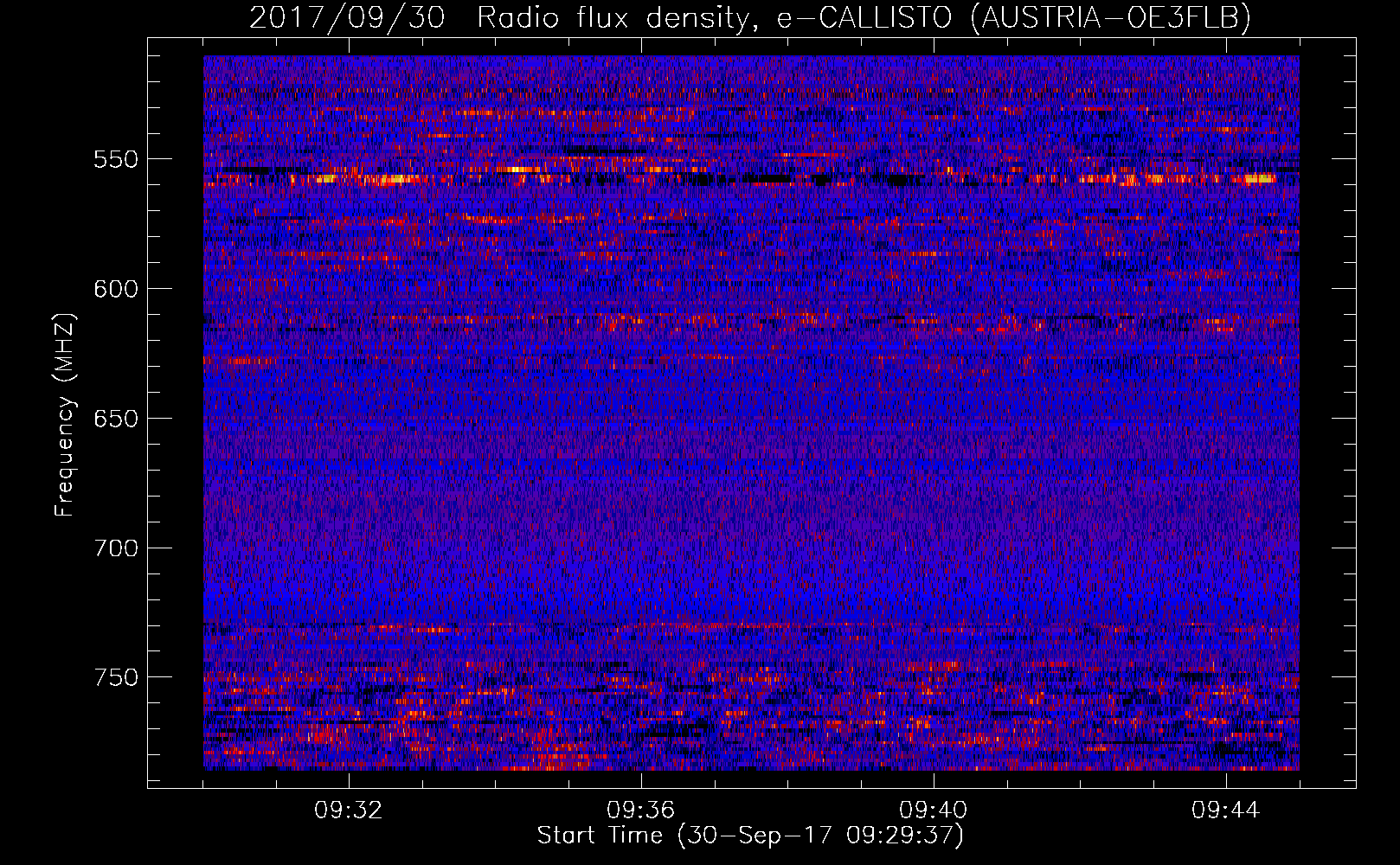Click the 550 frequency tick label
This screenshot has height=865, width=1400.
116,159
